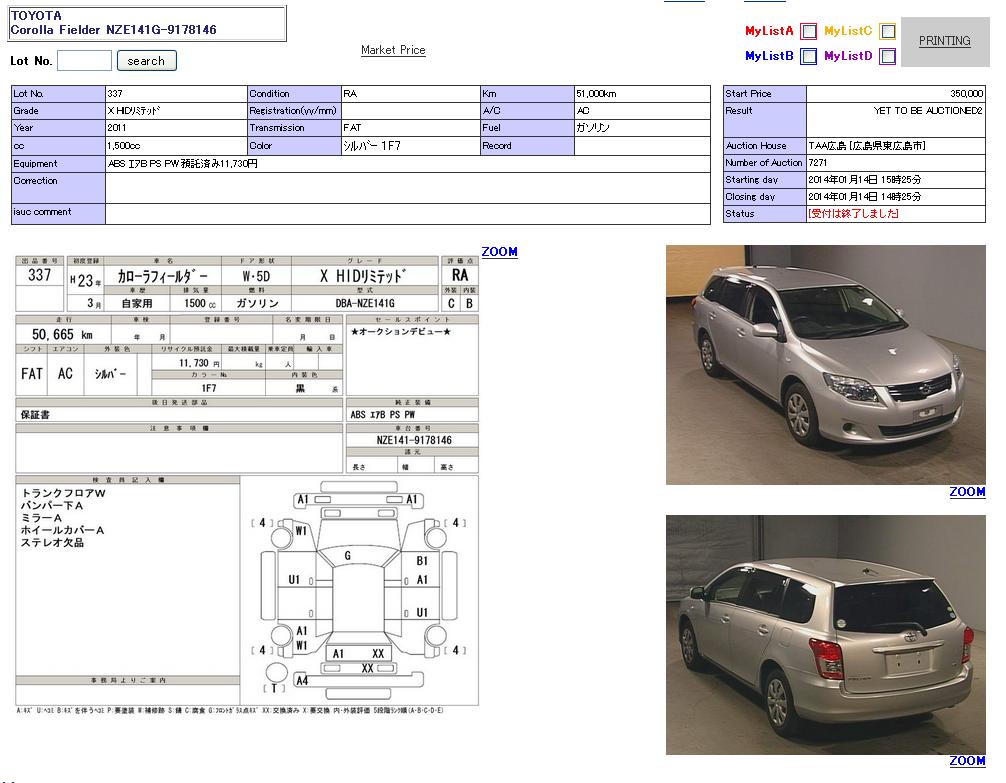Image resolution: width=1006 pixels, height=783 pixels.
Task: Click the search button next to Lot No.
Action: click(146, 61)
